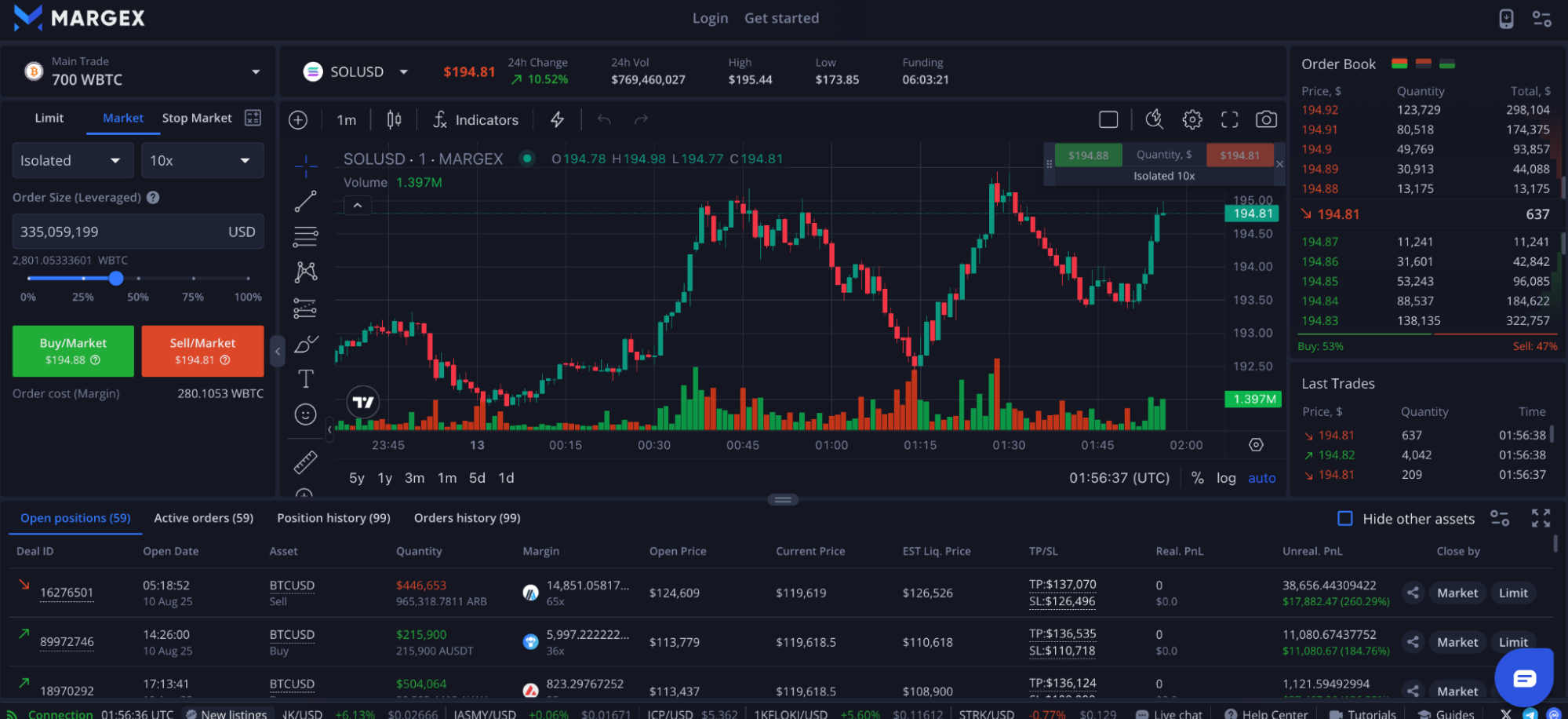Enable the Hide other assets checkbox
The image size is (1568, 719).
[1344, 518]
